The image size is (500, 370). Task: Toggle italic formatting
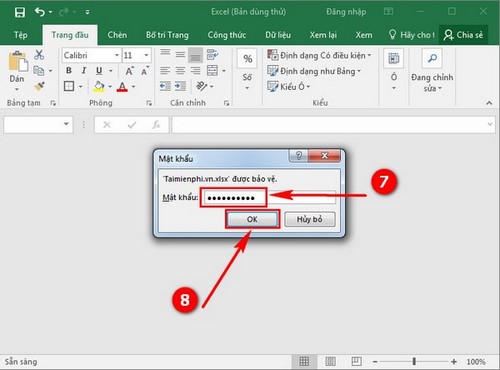[x=84, y=71]
